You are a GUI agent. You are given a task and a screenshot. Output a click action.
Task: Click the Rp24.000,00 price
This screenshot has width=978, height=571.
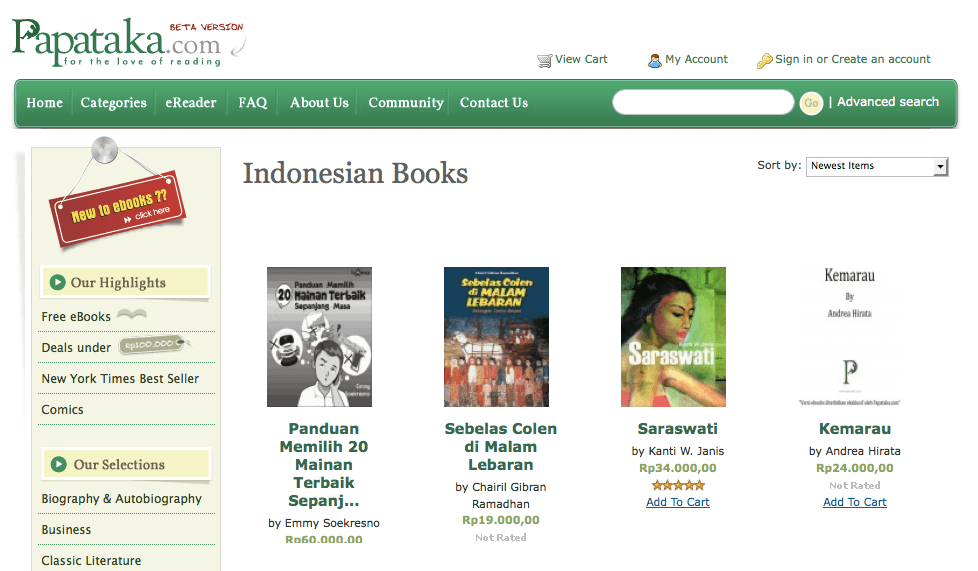tap(855, 468)
